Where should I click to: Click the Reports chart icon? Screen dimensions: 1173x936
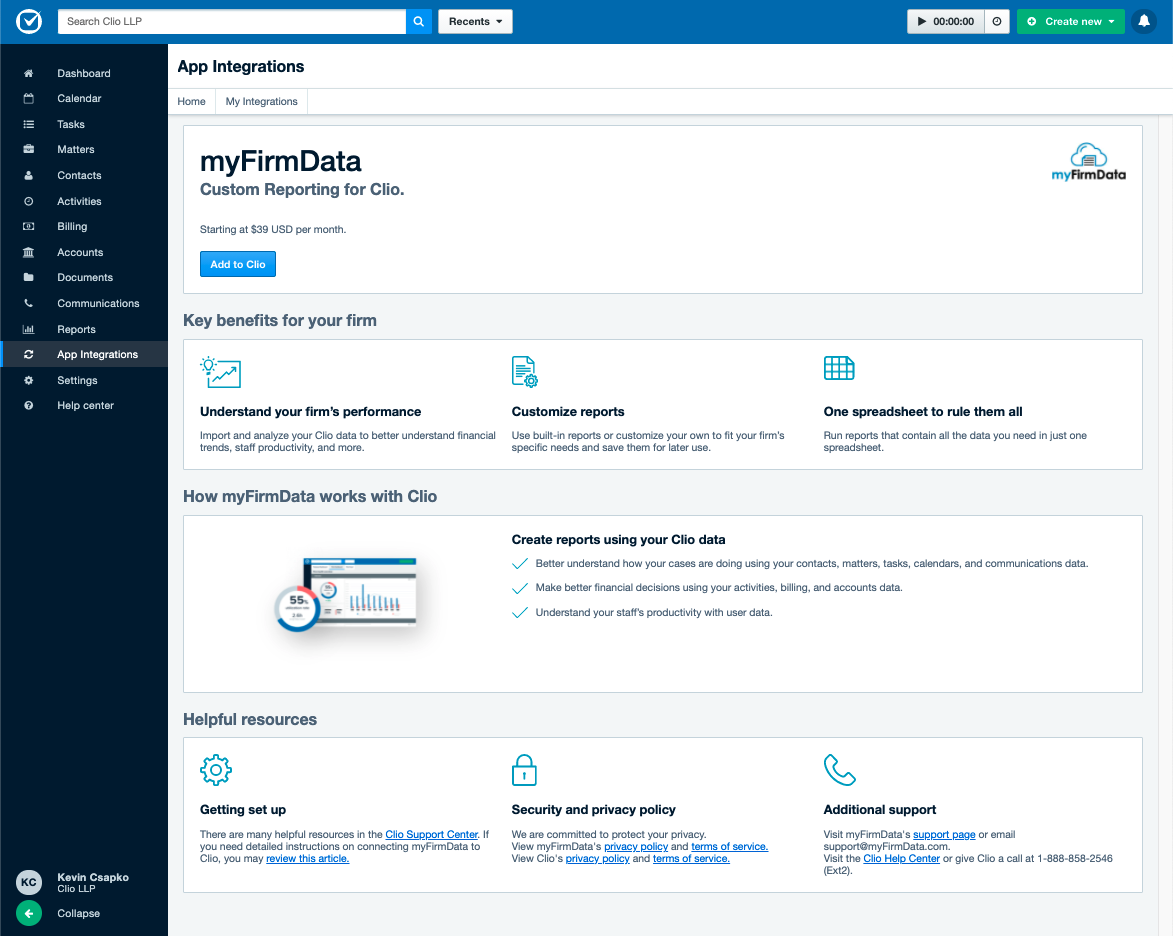28,329
